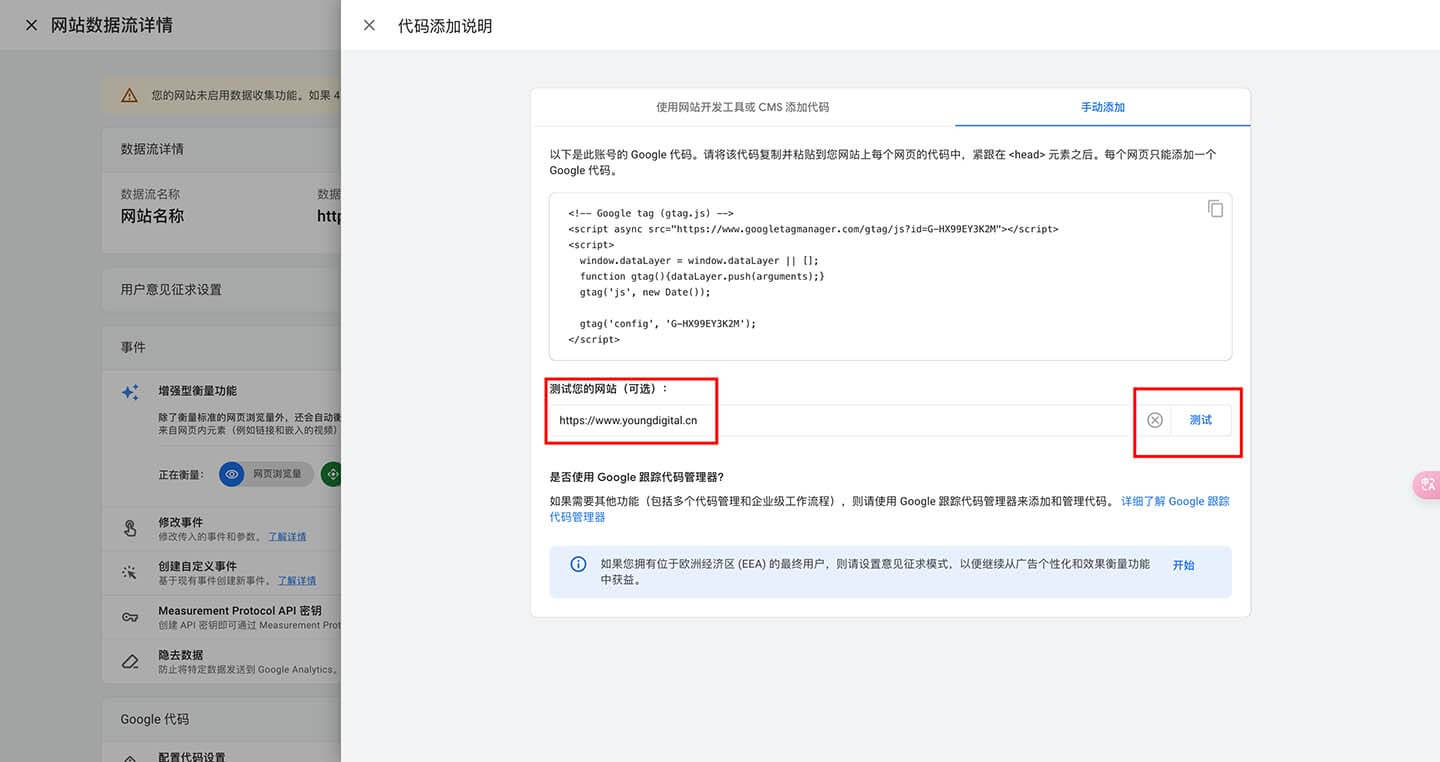Viewport: 1440px width, 762px height.
Task: Click the info icon in EEA notice
Action: point(578,564)
